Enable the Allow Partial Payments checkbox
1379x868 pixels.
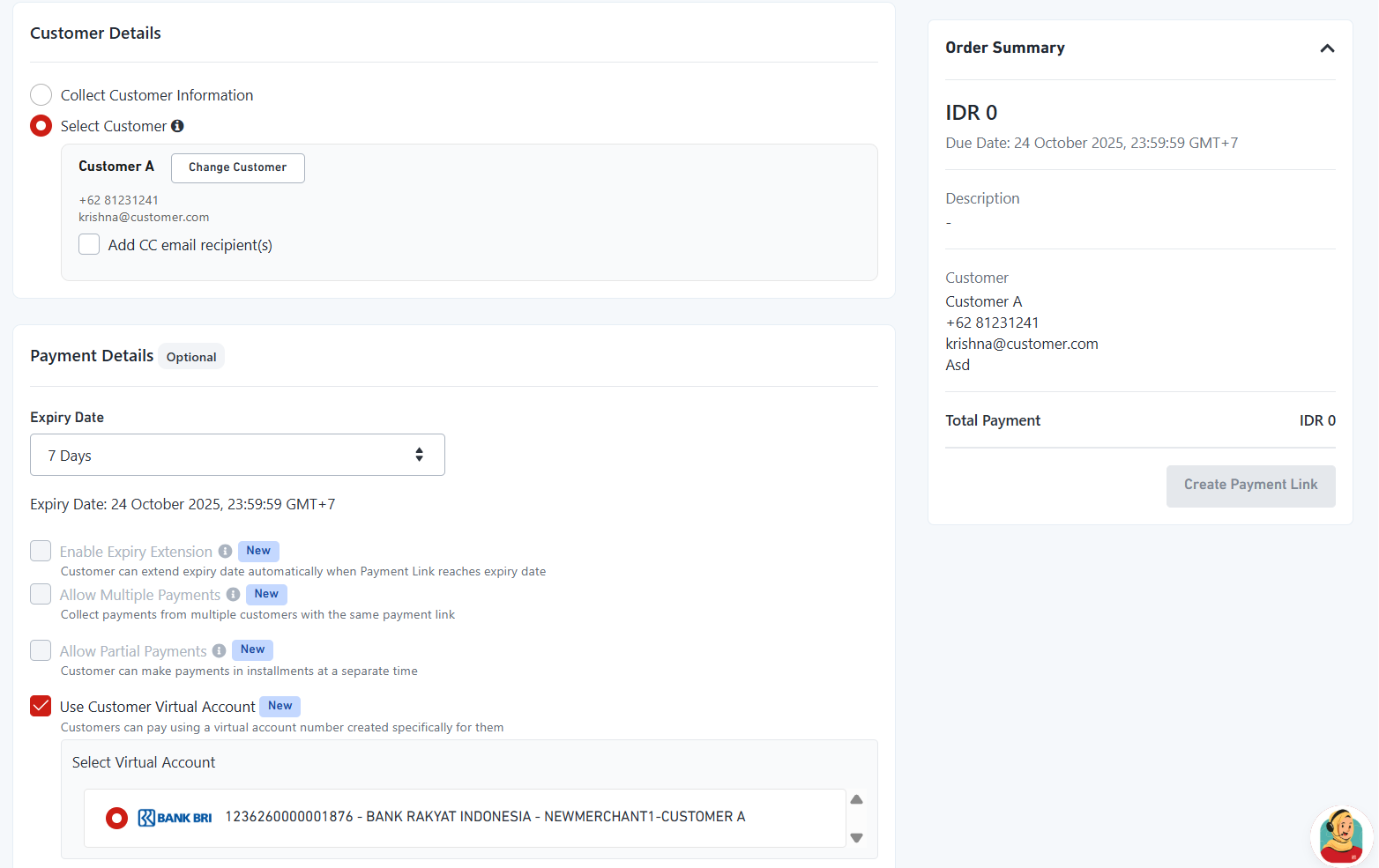point(41,651)
